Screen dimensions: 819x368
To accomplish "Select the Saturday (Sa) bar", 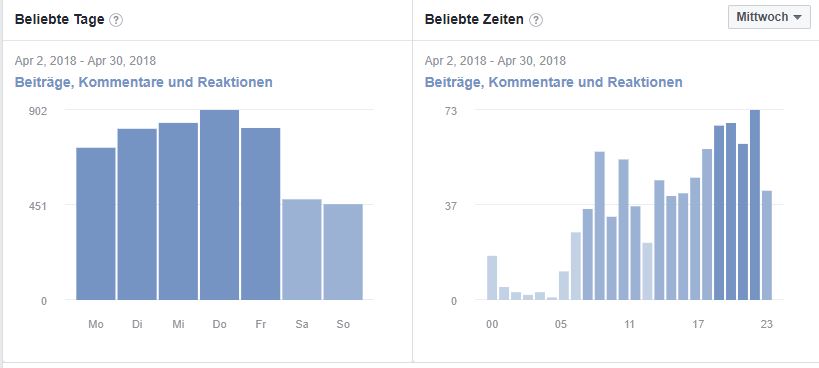I will click(302, 250).
